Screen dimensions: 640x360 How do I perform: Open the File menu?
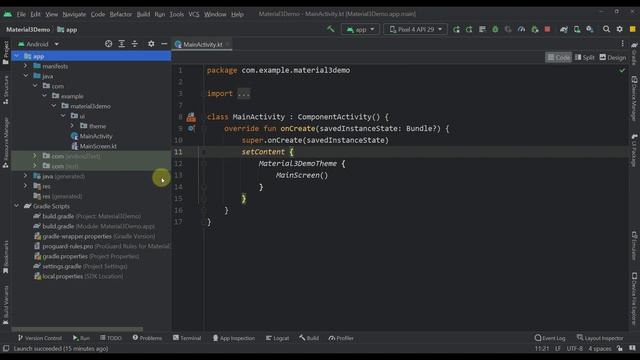pyautogui.click(x=21, y=14)
